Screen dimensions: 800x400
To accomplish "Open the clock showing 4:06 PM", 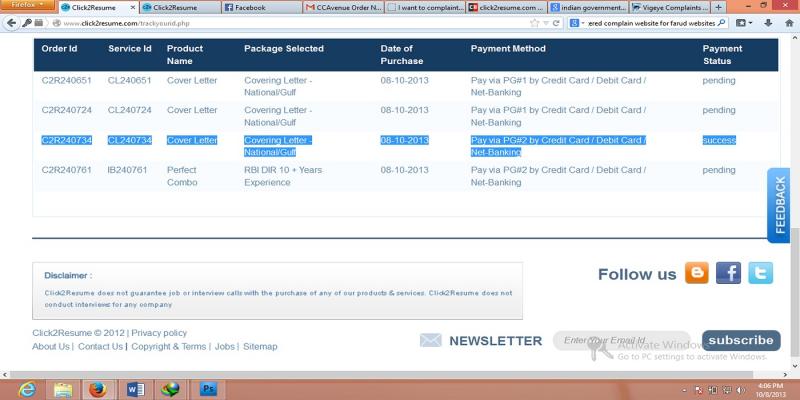I will coord(771,390).
